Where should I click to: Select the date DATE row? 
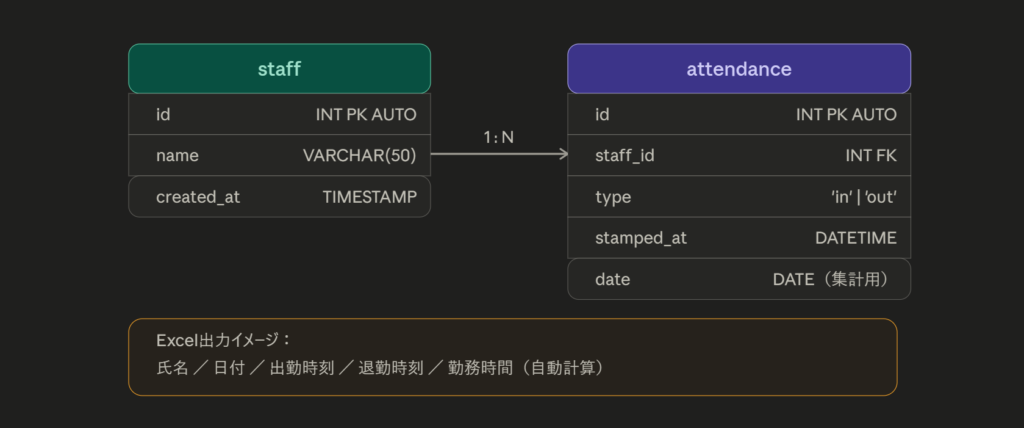[739, 279]
